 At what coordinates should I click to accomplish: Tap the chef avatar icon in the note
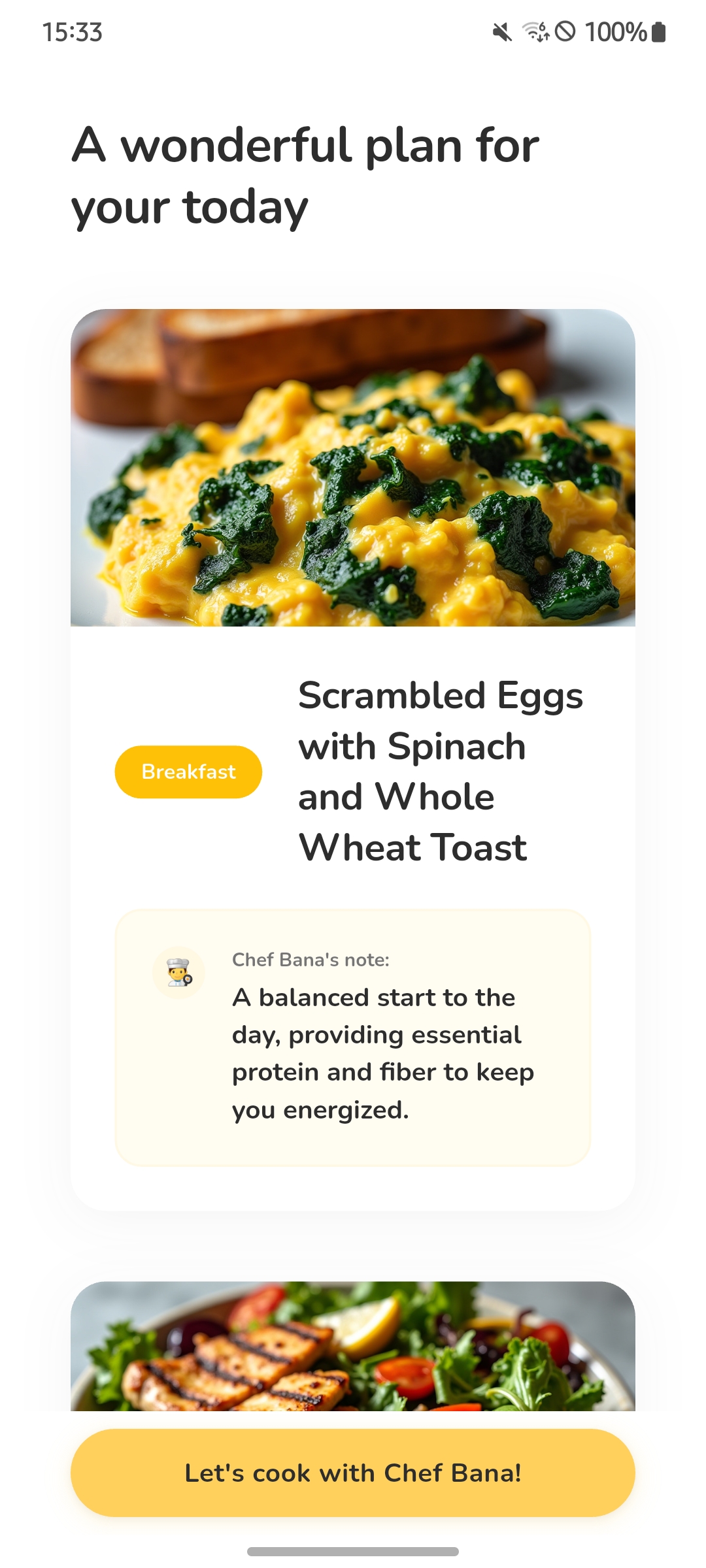tap(178, 973)
